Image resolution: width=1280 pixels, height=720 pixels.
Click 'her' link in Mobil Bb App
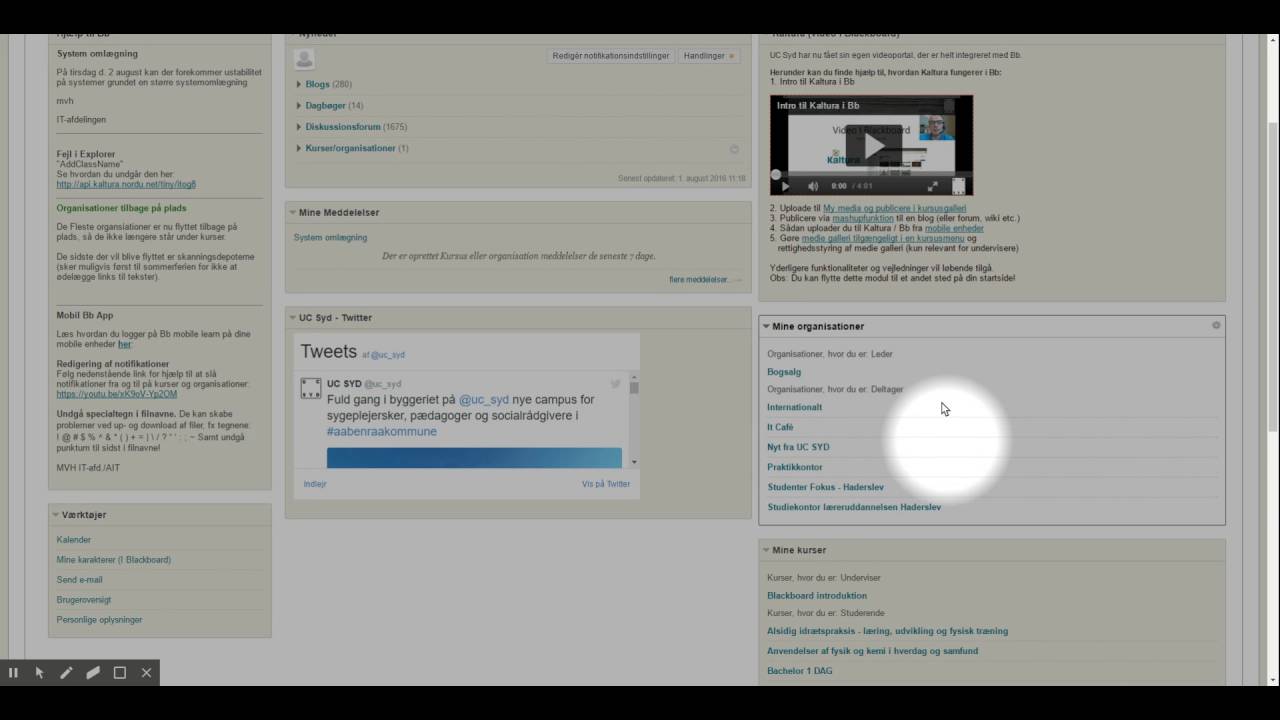pyautogui.click(x=125, y=344)
